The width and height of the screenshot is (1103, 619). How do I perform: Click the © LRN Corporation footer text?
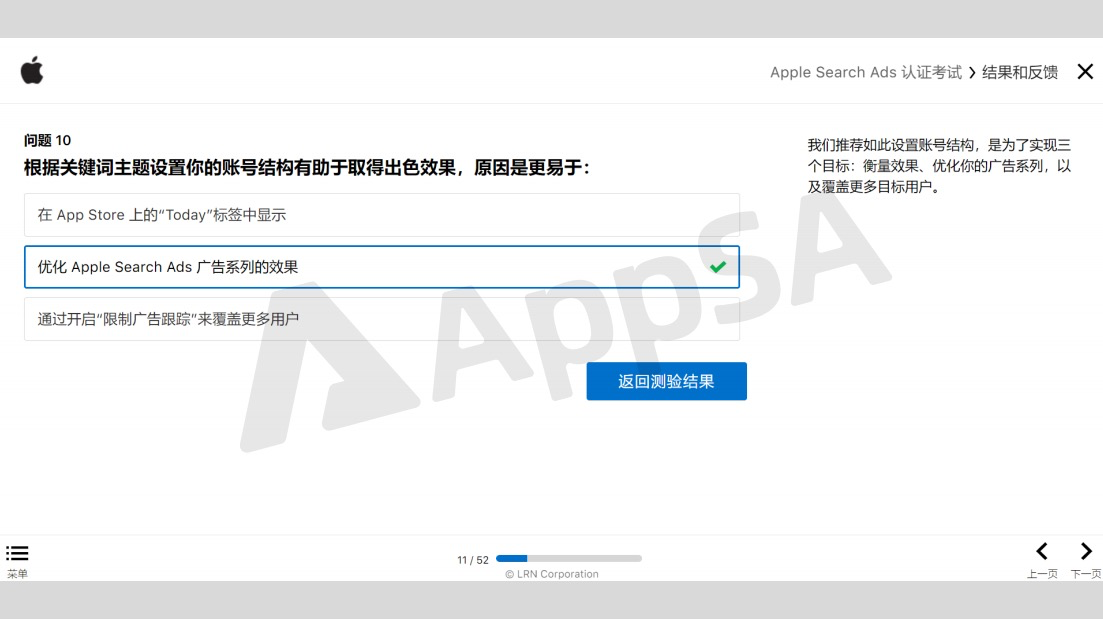click(x=552, y=574)
